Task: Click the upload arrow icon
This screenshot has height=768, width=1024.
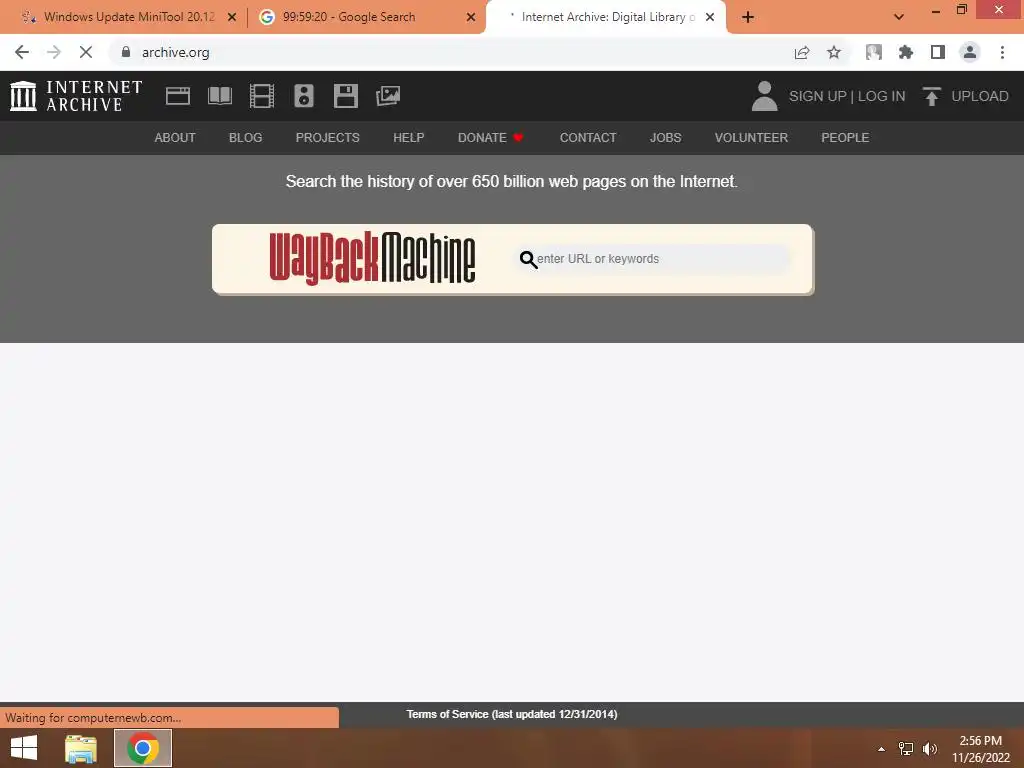Action: pyautogui.click(x=932, y=96)
